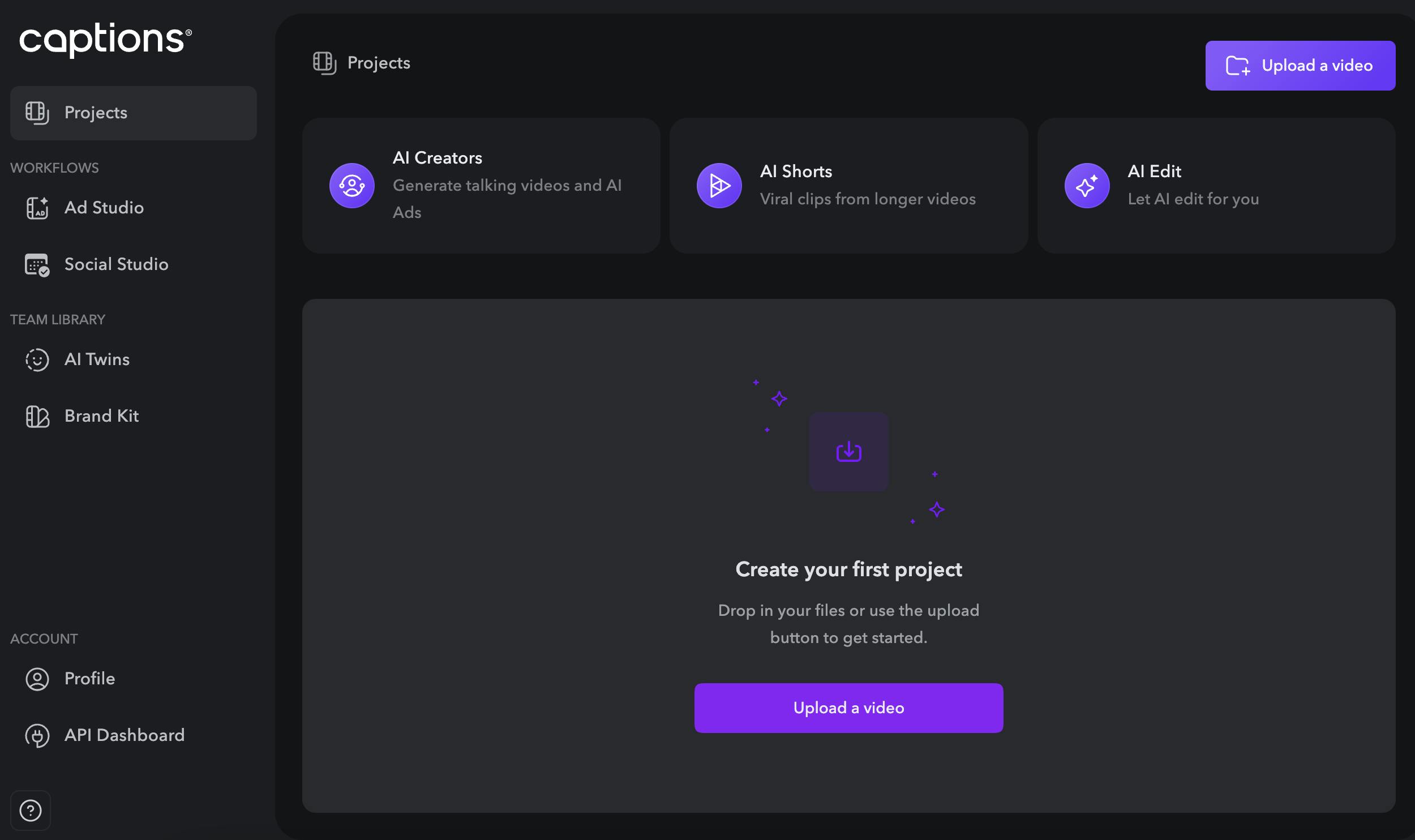
Task: Click the download tray drop zone icon
Action: tap(848, 452)
